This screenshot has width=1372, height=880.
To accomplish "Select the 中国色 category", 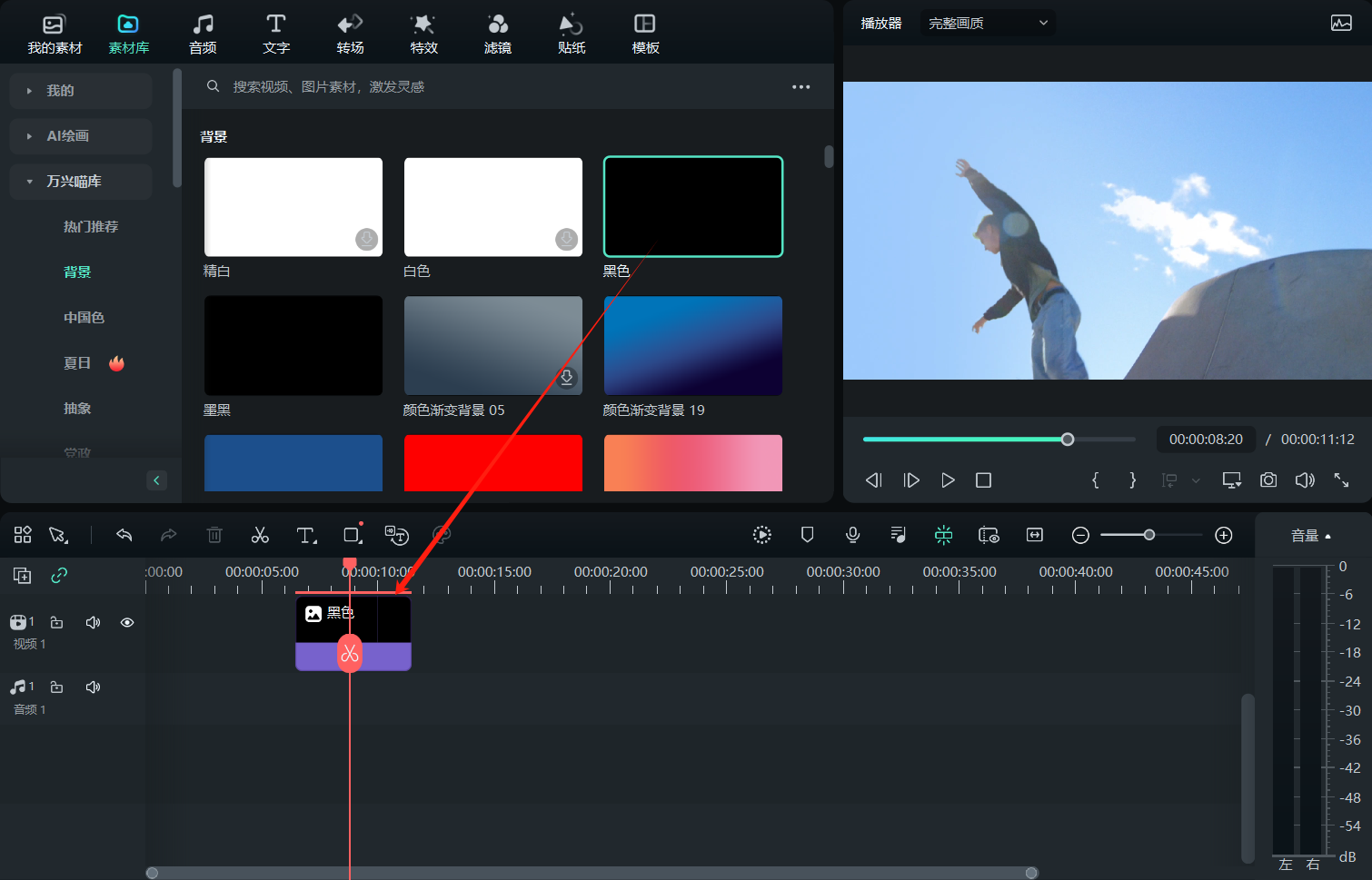I will coord(84,318).
